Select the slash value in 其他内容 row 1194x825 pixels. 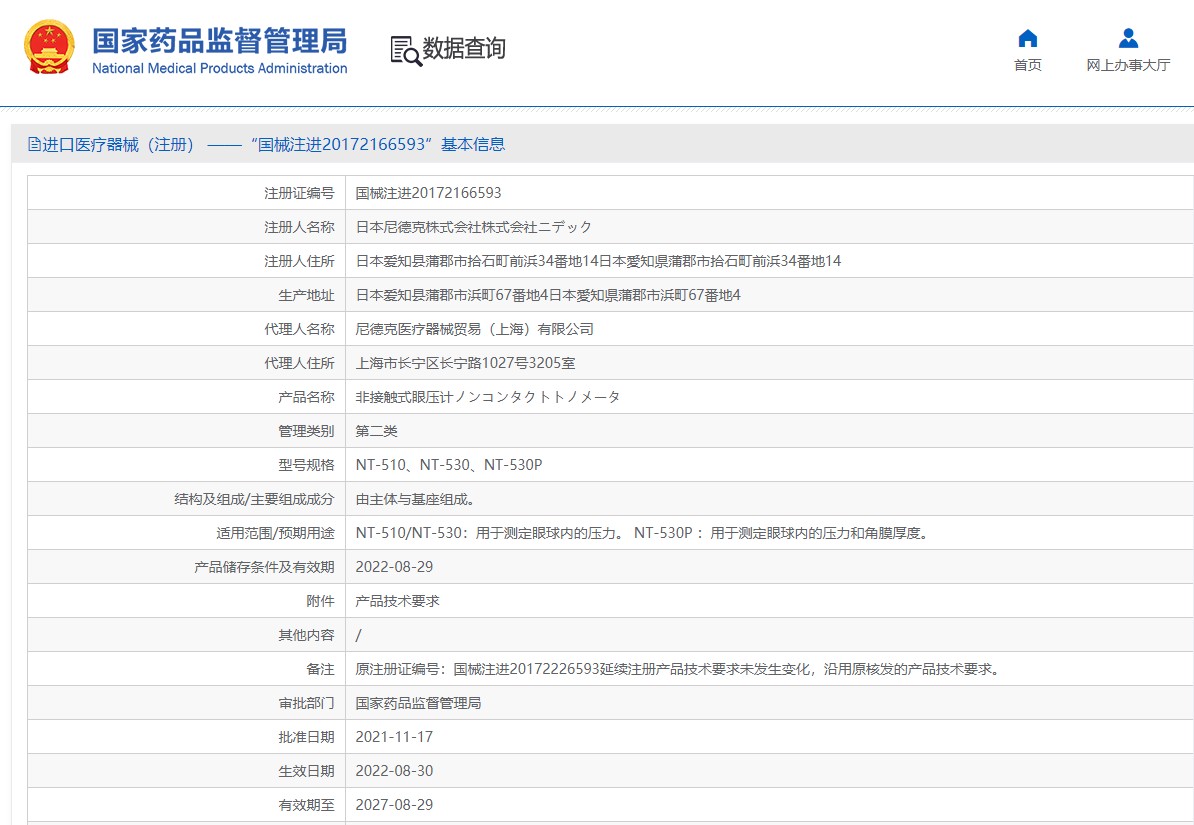pyautogui.click(x=359, y=635)
